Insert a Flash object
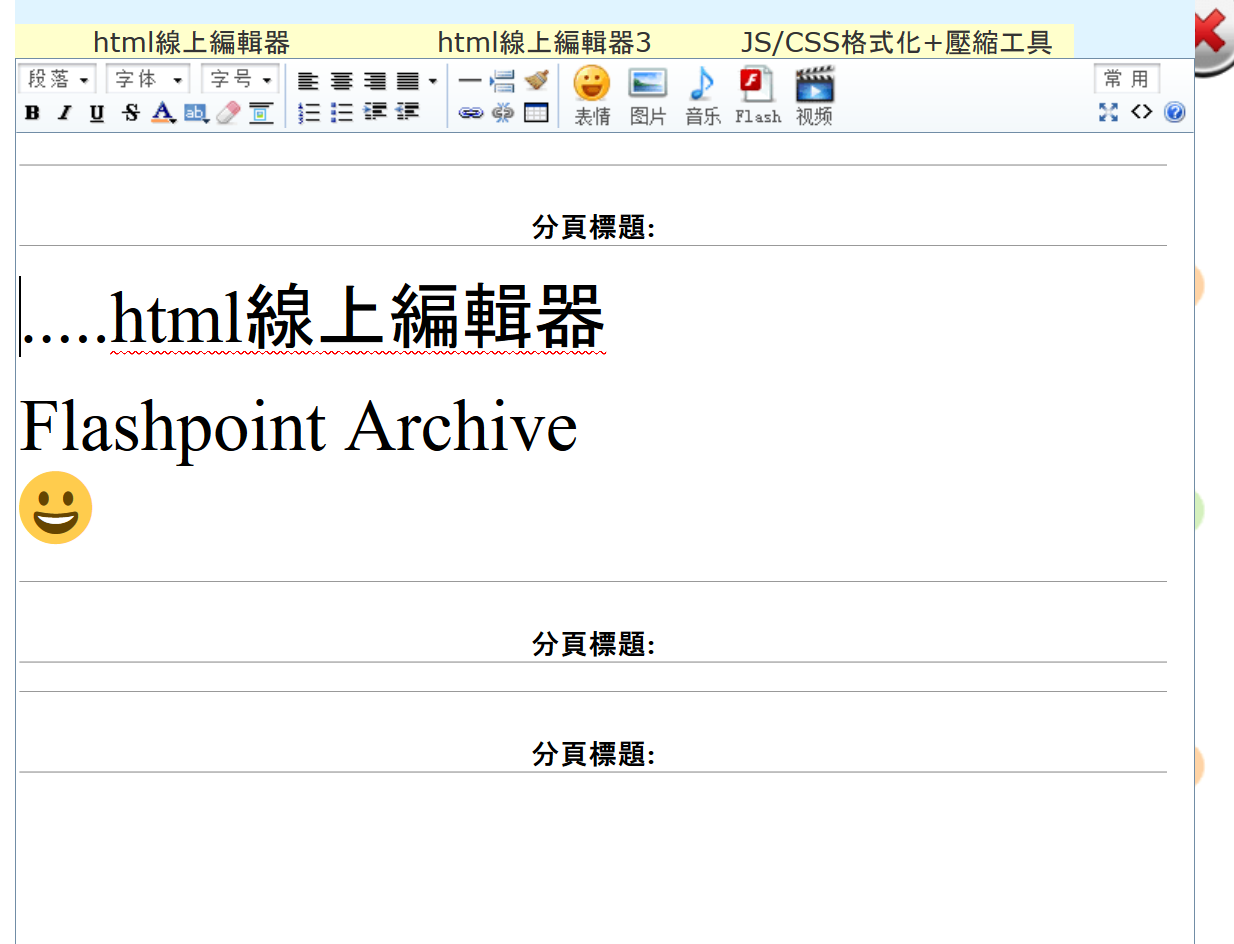This screenshot has height=944, width=1234. pos(758,97)
